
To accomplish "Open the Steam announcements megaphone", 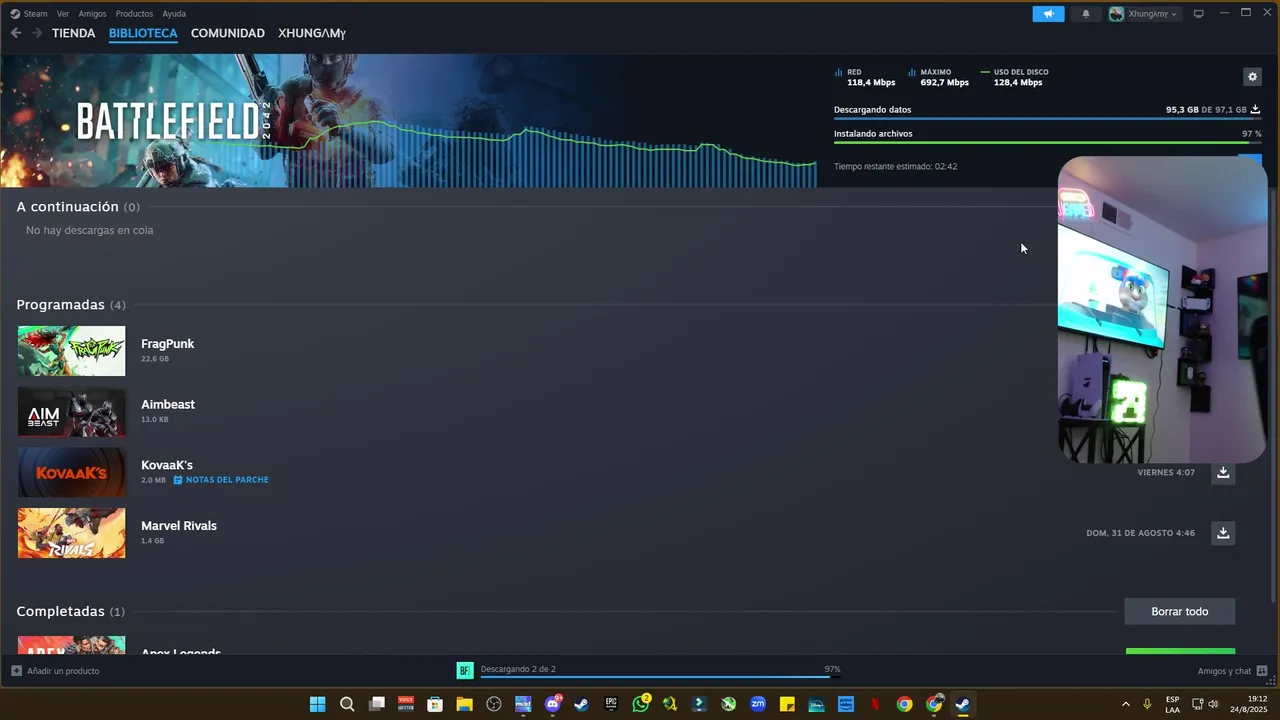I will tap(1048, 14).
